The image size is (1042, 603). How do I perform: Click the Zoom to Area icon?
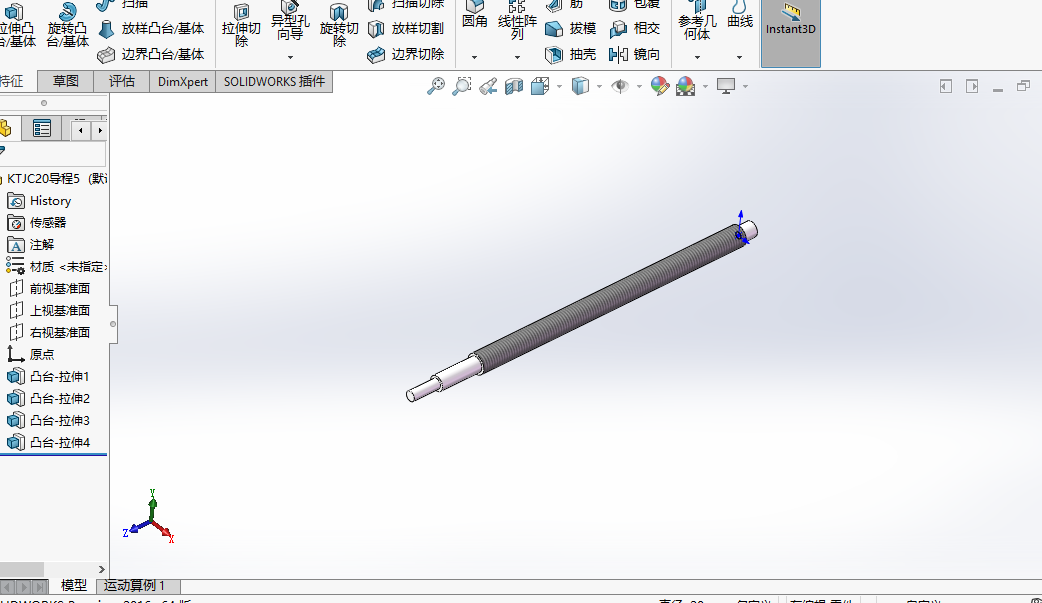tap(461, 86)
